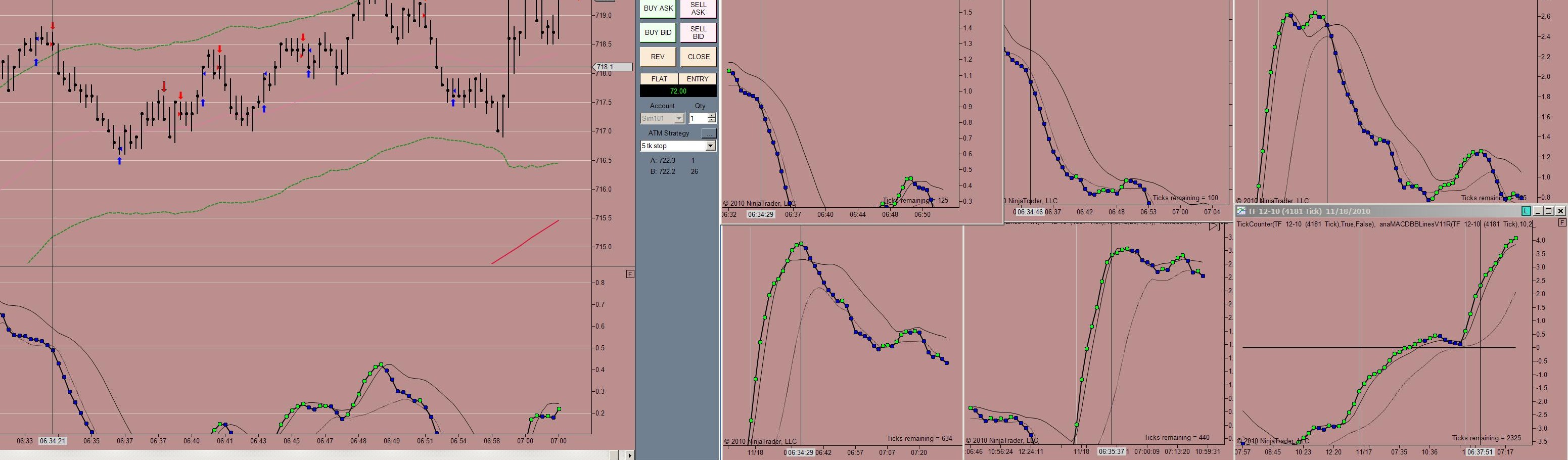
Task: Click the text Ticks remaining = 2325
Action: pos(1487,438)
